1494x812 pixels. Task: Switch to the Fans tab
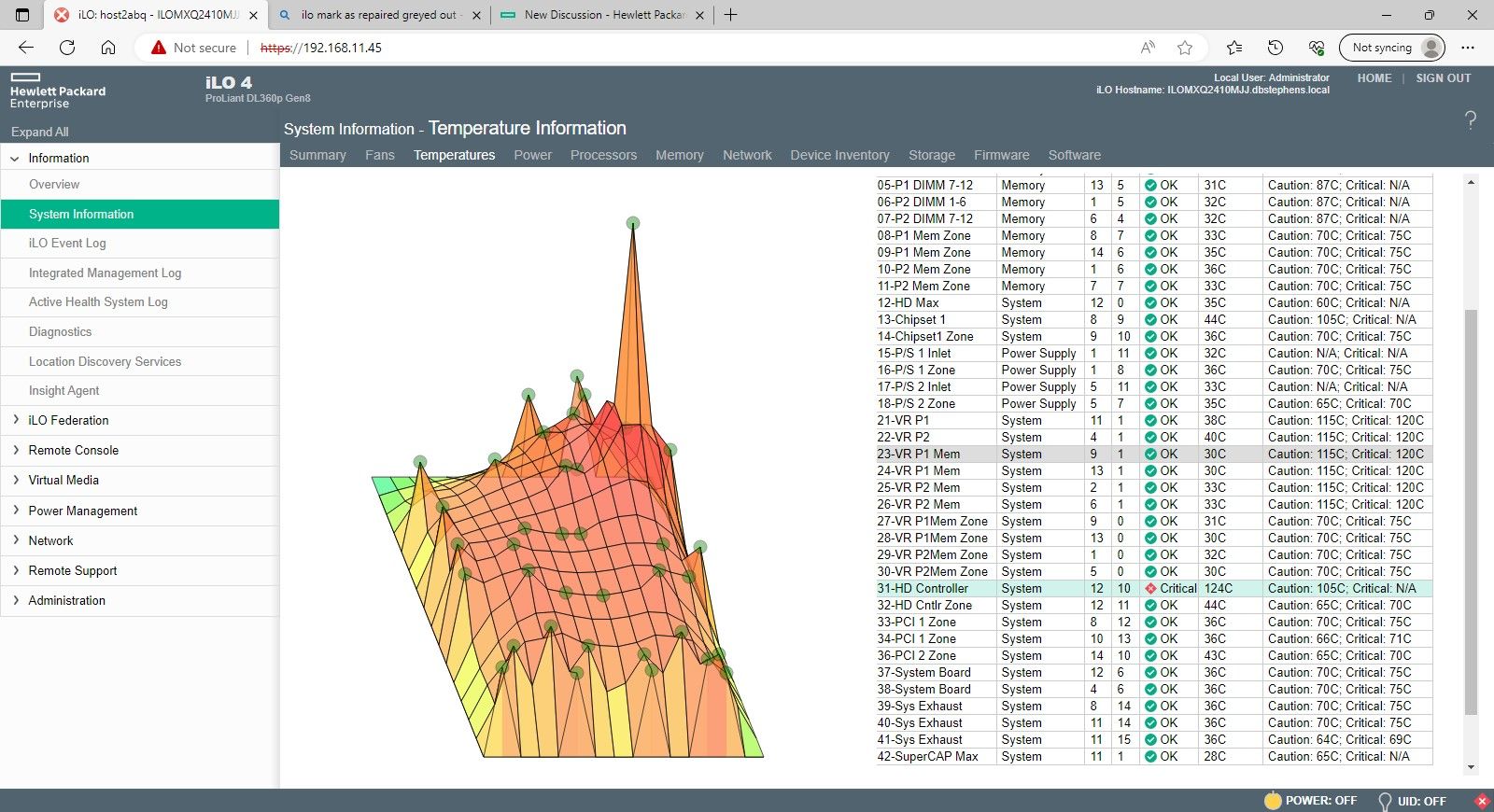(x=379, y=155)
